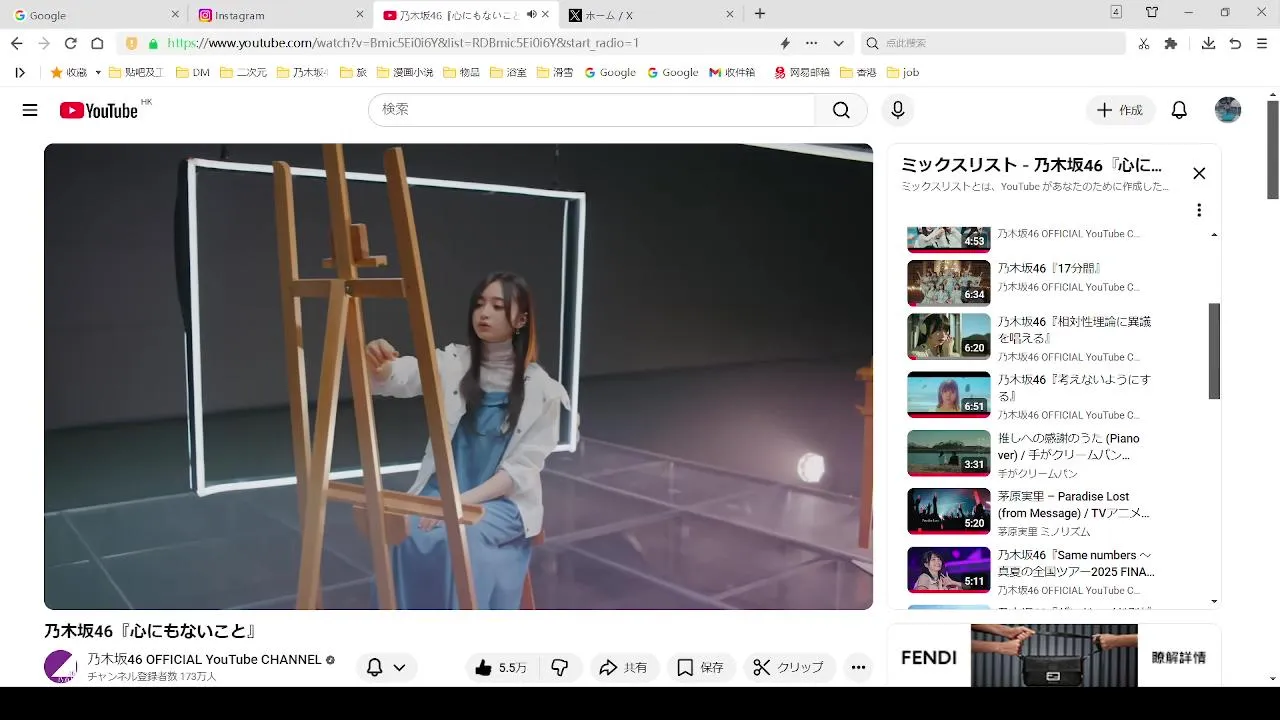Open 乃木坂46 OFFICIAL YouTube CHANNEL link

pyautogui.click(x=204, y=659)
